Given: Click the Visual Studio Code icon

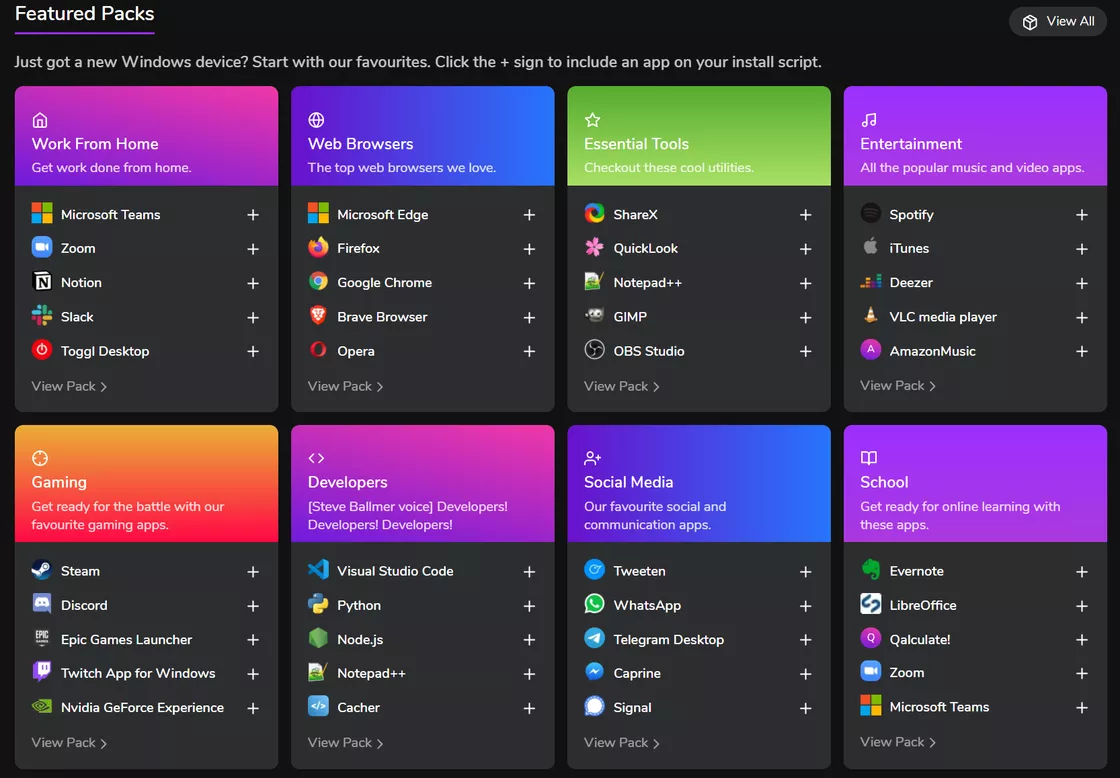Looking at the screenshot, I should pos(318,571).
